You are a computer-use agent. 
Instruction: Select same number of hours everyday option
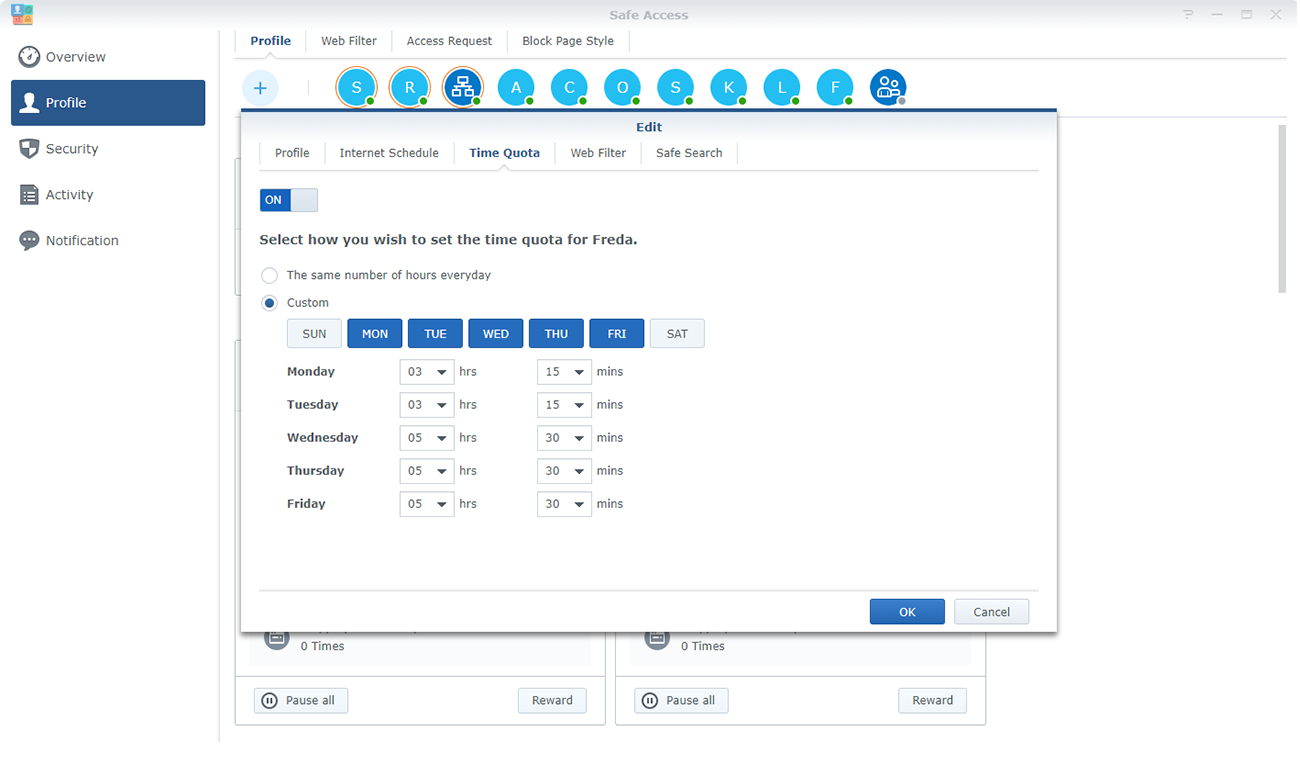coord(269,275)
